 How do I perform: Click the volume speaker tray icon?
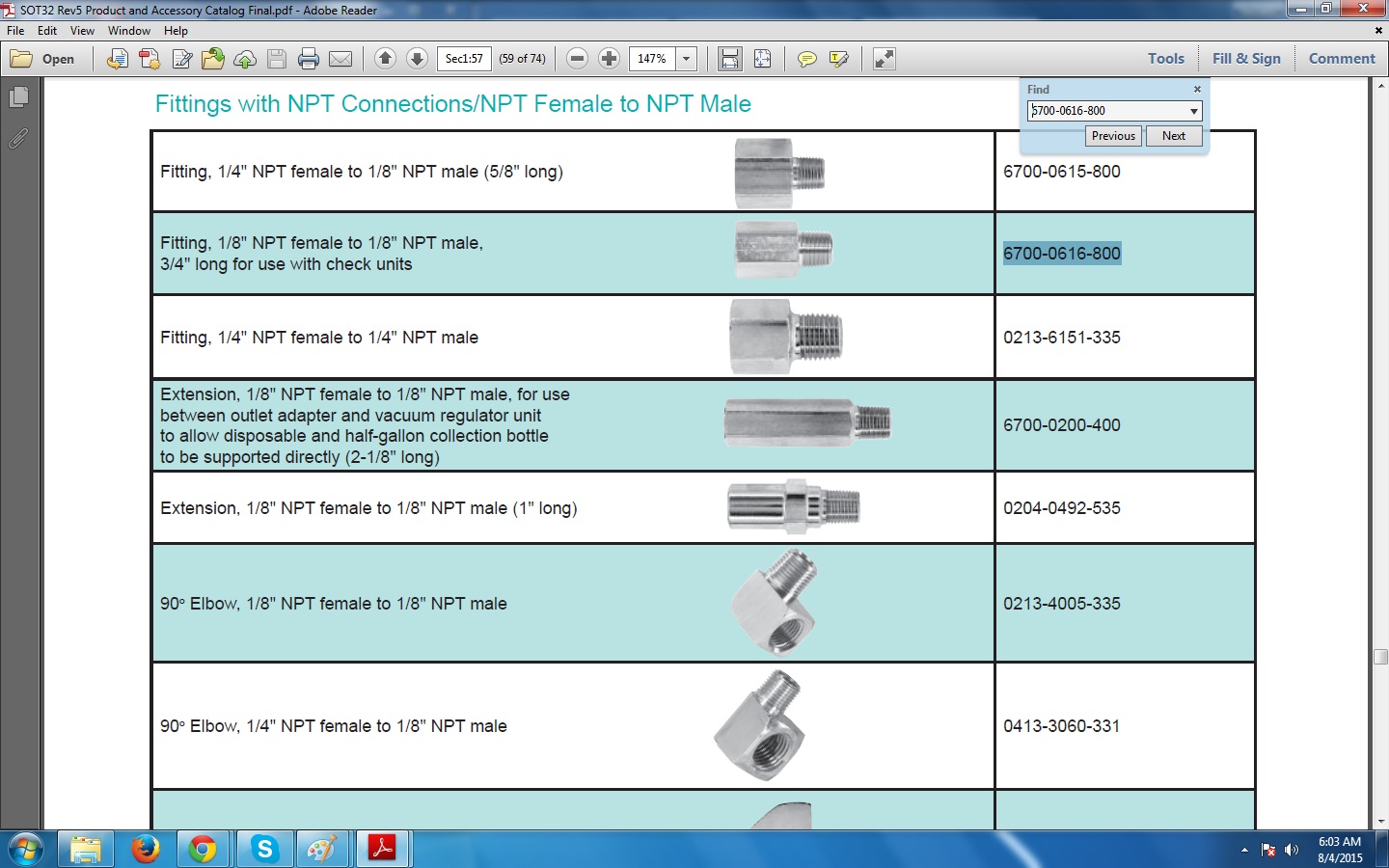coord(1292,850)
